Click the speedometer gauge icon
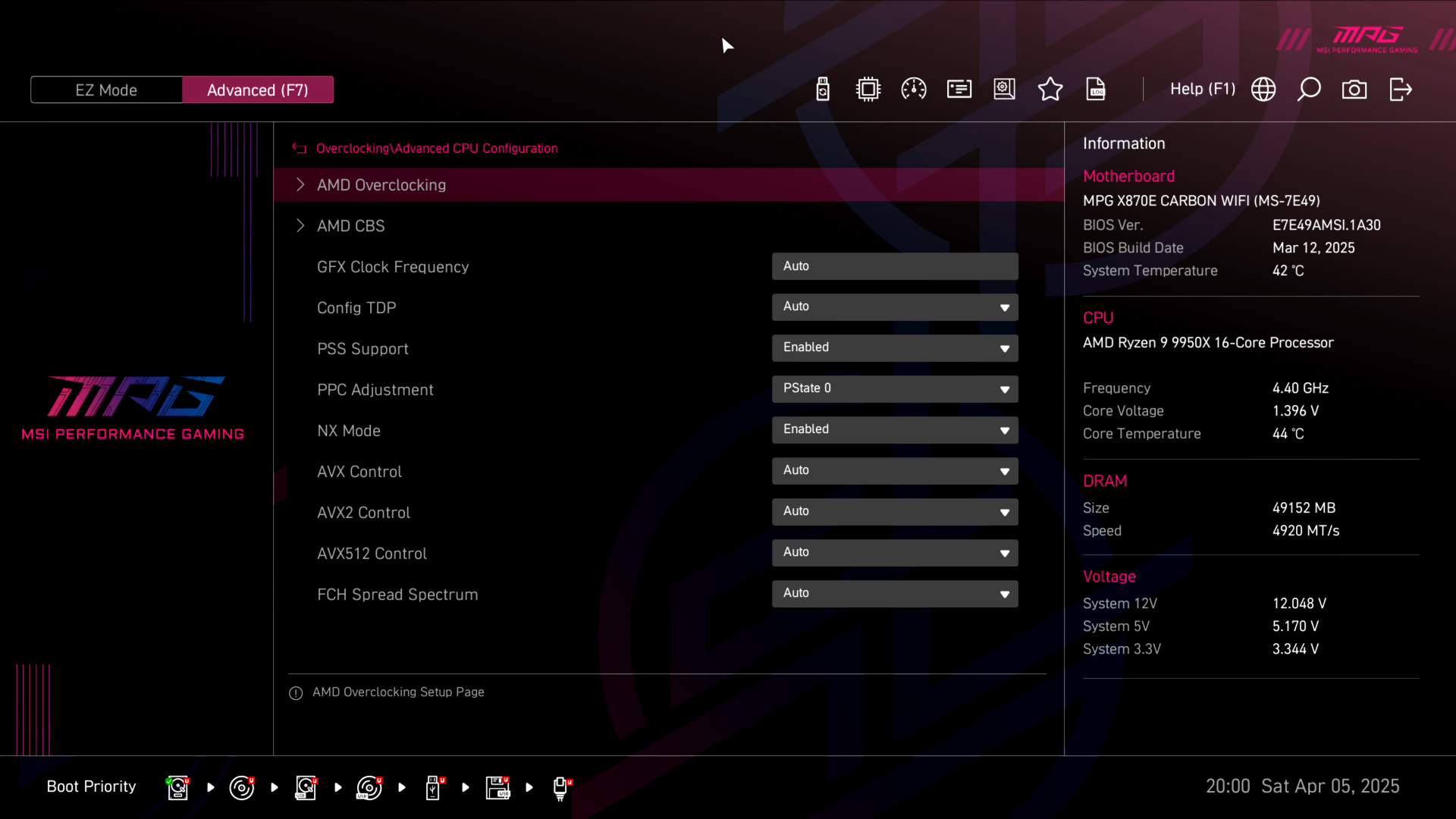Screen dimensions: 1456x819 click(x=914, y=89)
